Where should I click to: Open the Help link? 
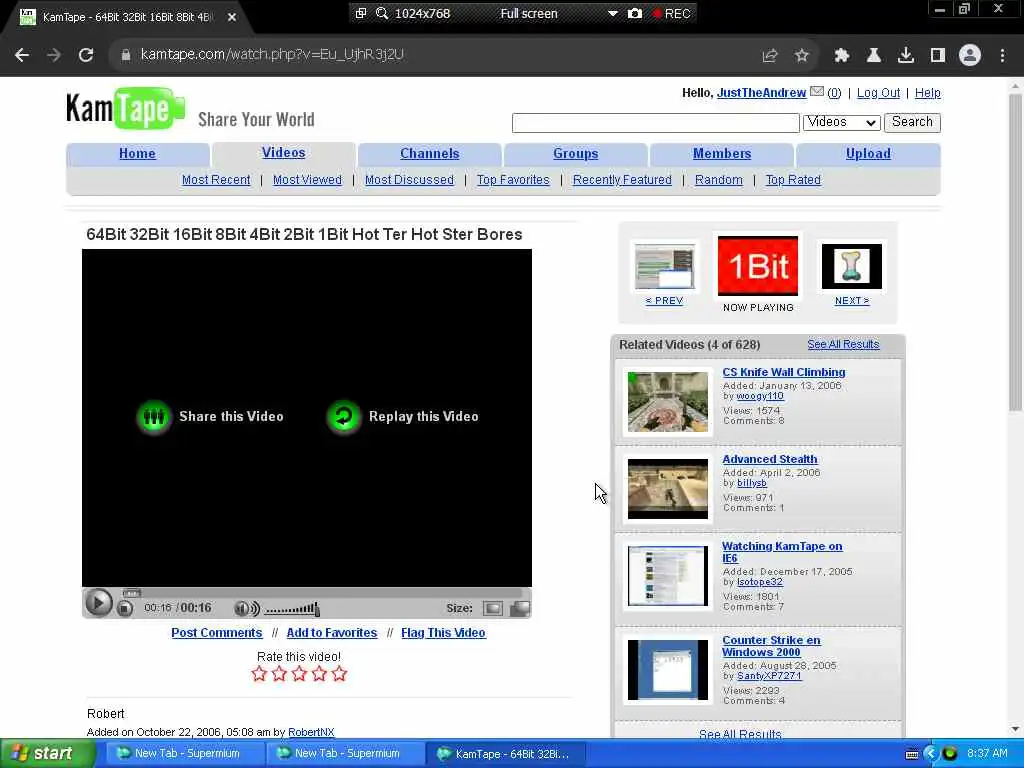coord(927,93)
